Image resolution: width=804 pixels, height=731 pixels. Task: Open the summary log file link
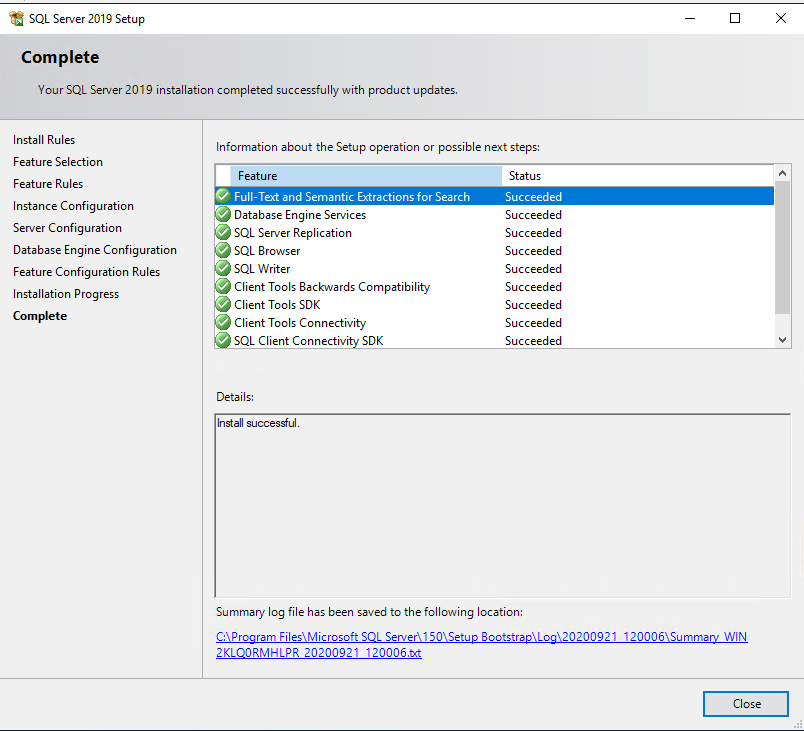[x=481, y=645]
